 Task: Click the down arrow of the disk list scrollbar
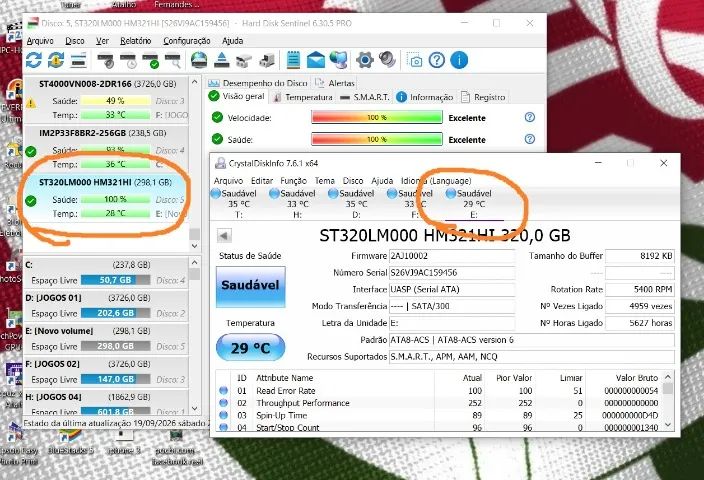tap(194, 246)
